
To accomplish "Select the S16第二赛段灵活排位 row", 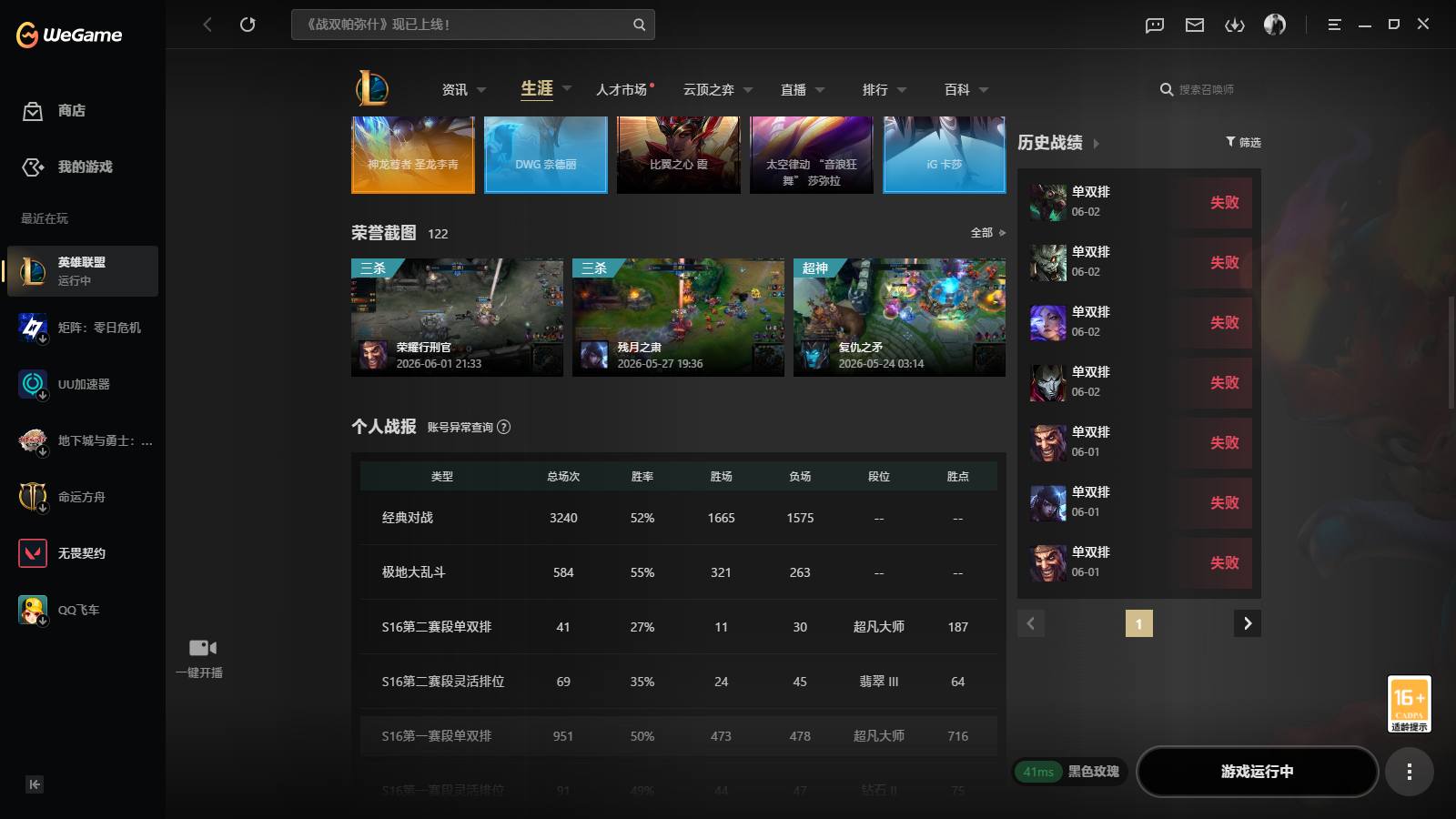I will point(679,682).
